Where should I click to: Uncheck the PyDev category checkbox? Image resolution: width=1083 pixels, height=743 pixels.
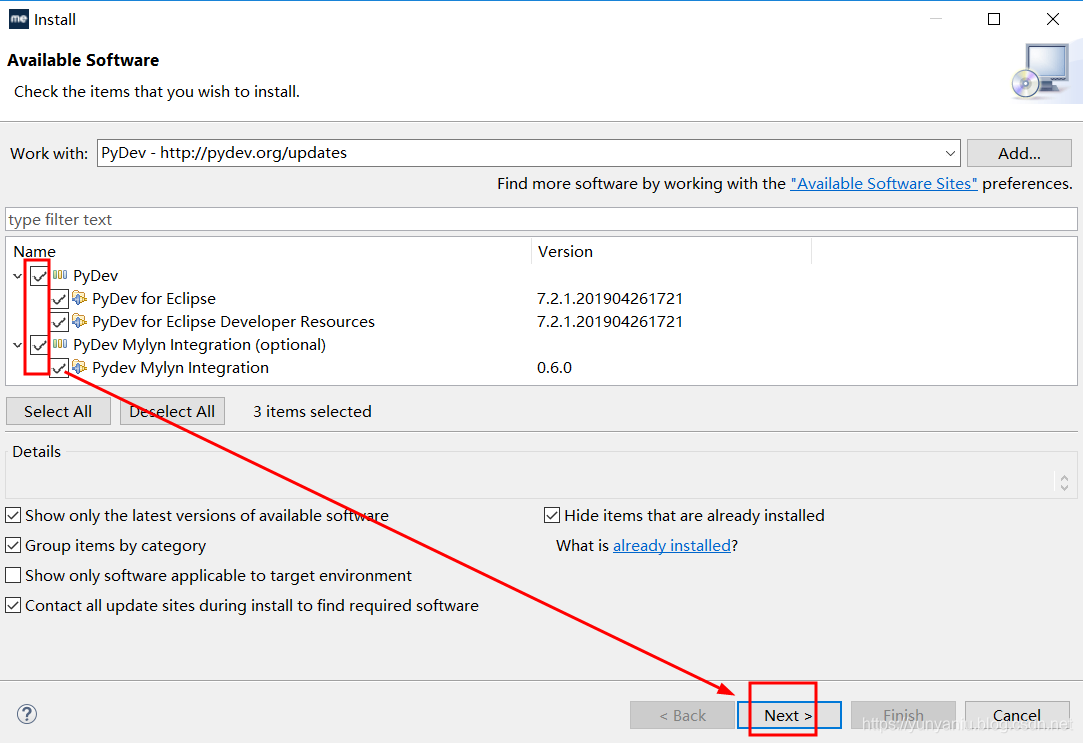click(x=39, y=276)
